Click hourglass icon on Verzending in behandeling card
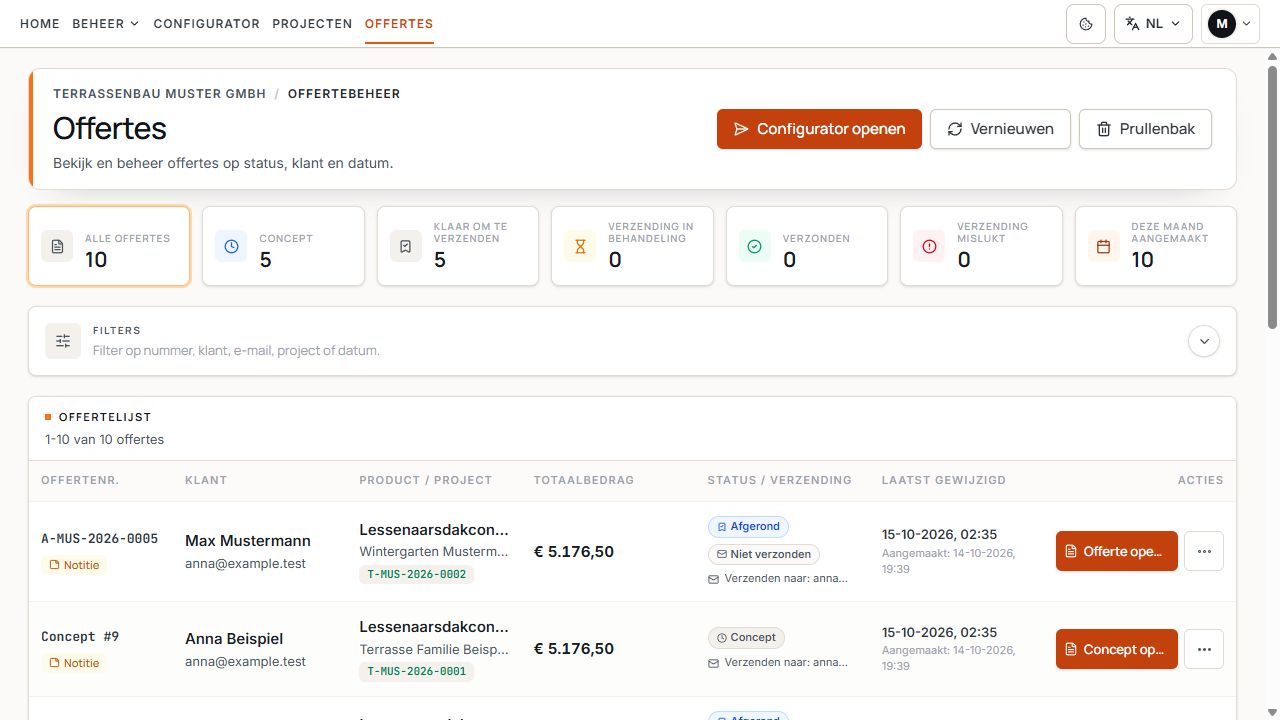 (x=580, y=246)
